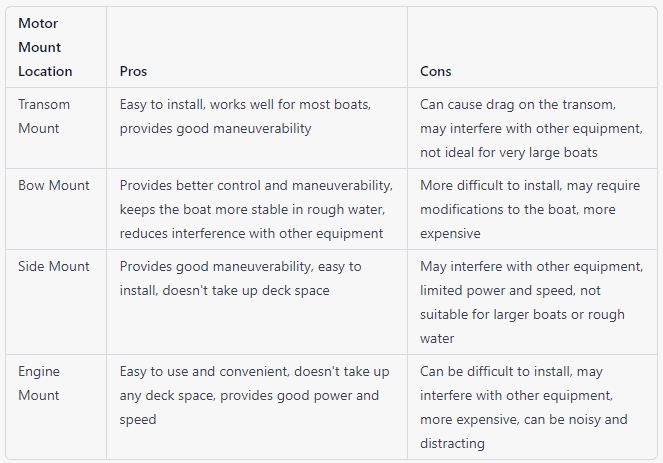Click the Transom Mount cons cell
The height and width of the screenshot is (463, 663).
pos(531,128)
